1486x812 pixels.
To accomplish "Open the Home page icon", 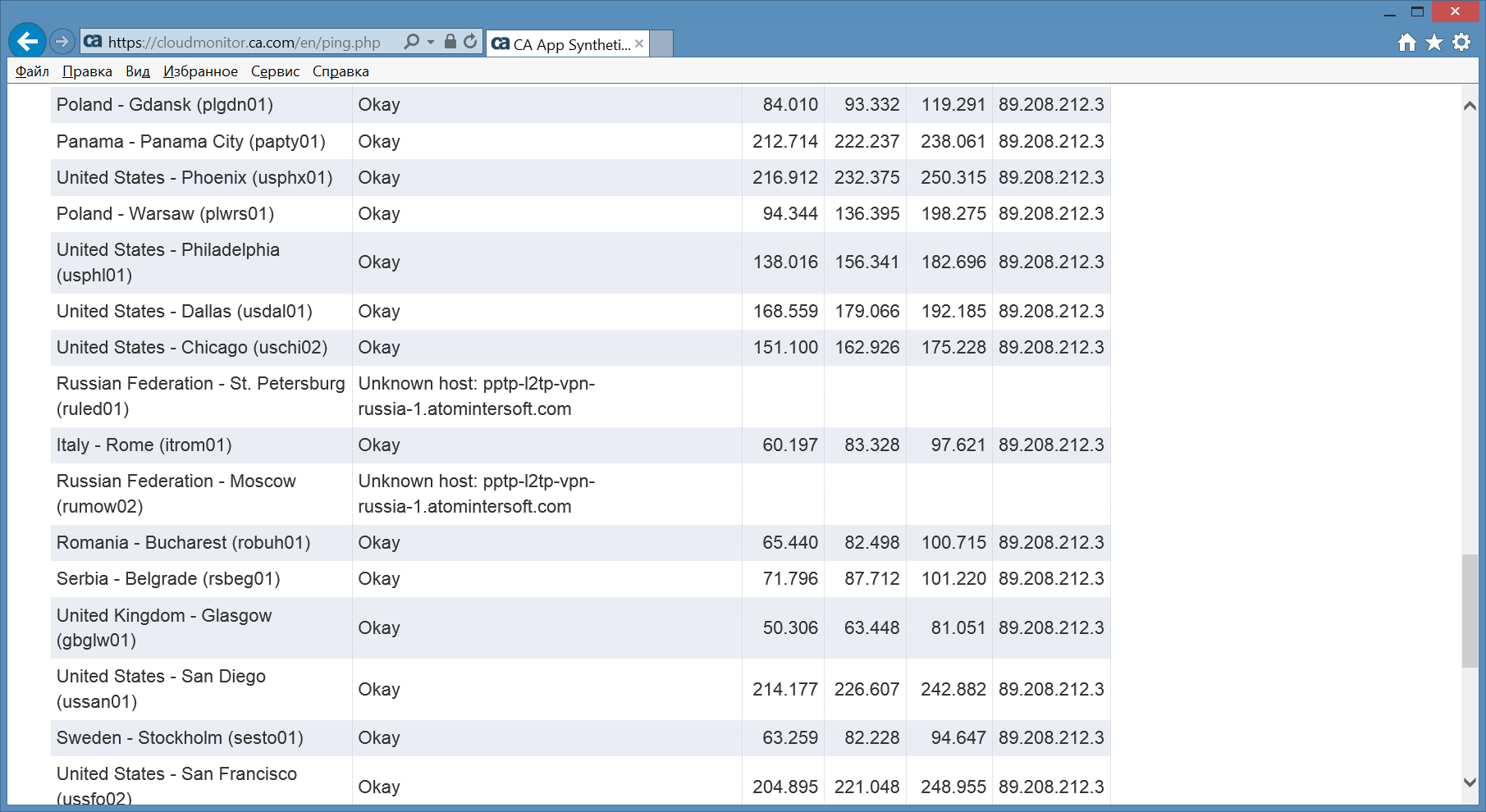I will coord(1407,43).
